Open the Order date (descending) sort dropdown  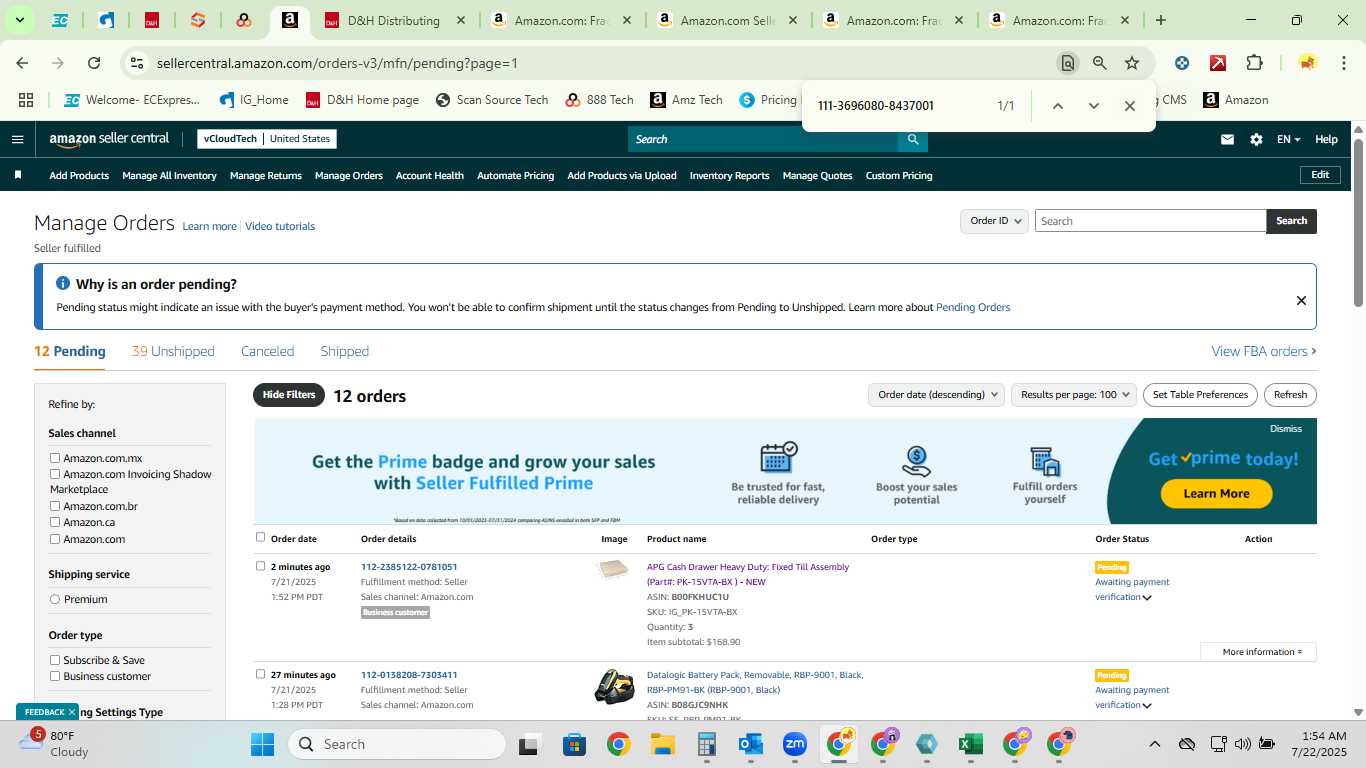tap(936, 395)
